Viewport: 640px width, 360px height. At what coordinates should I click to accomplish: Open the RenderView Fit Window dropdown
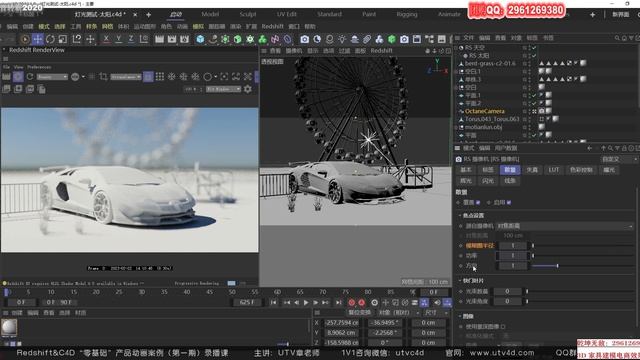tap(223, 89)
